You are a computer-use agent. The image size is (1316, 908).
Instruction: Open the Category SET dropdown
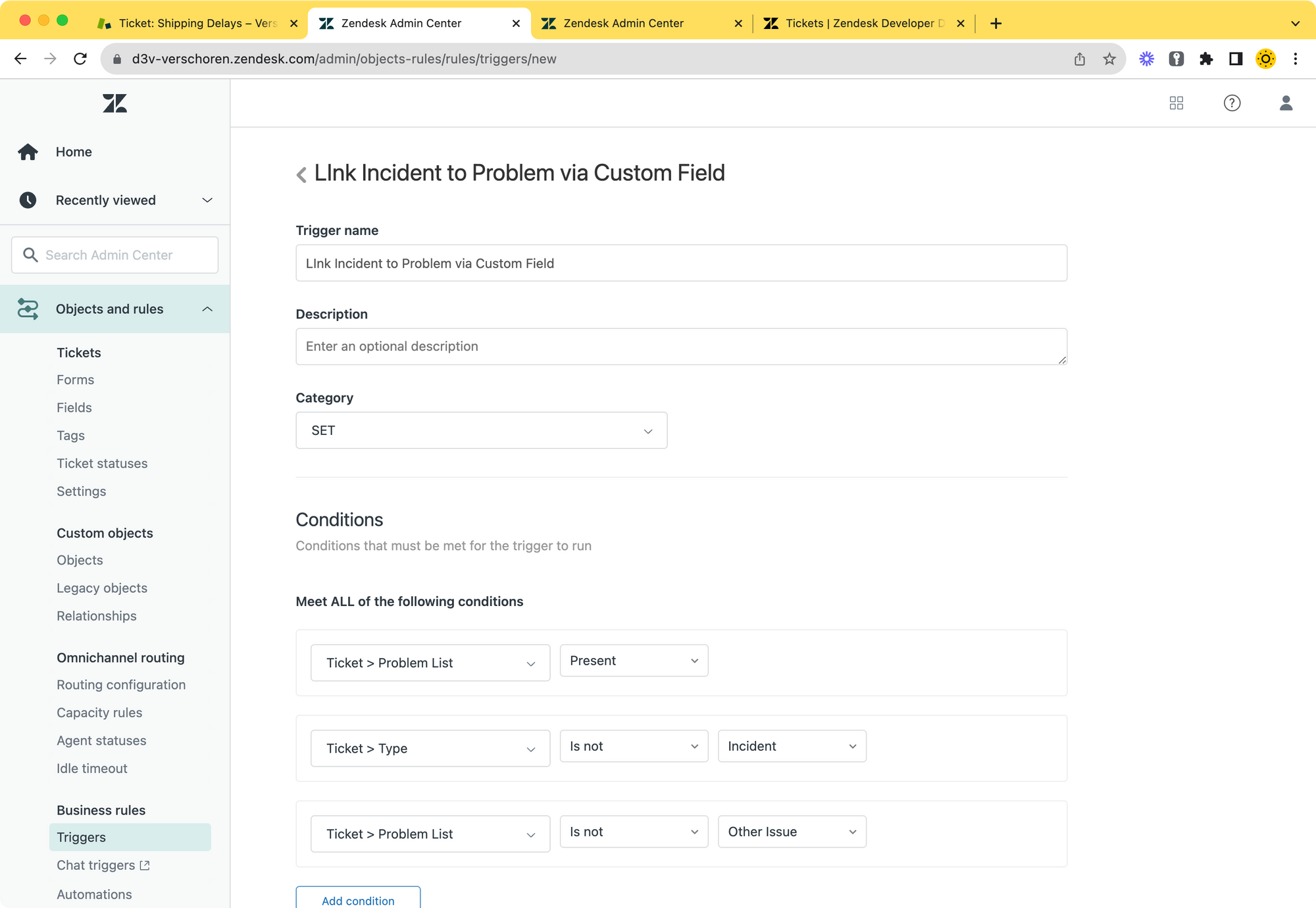tap(481, 430)
